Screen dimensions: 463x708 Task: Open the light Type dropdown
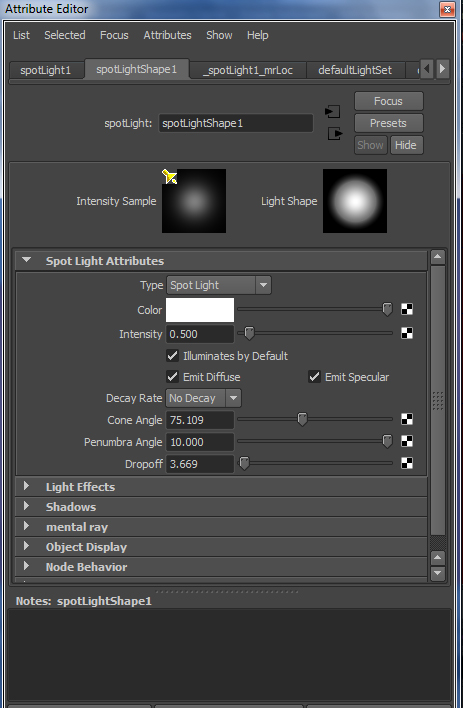(x=219, y=285)
